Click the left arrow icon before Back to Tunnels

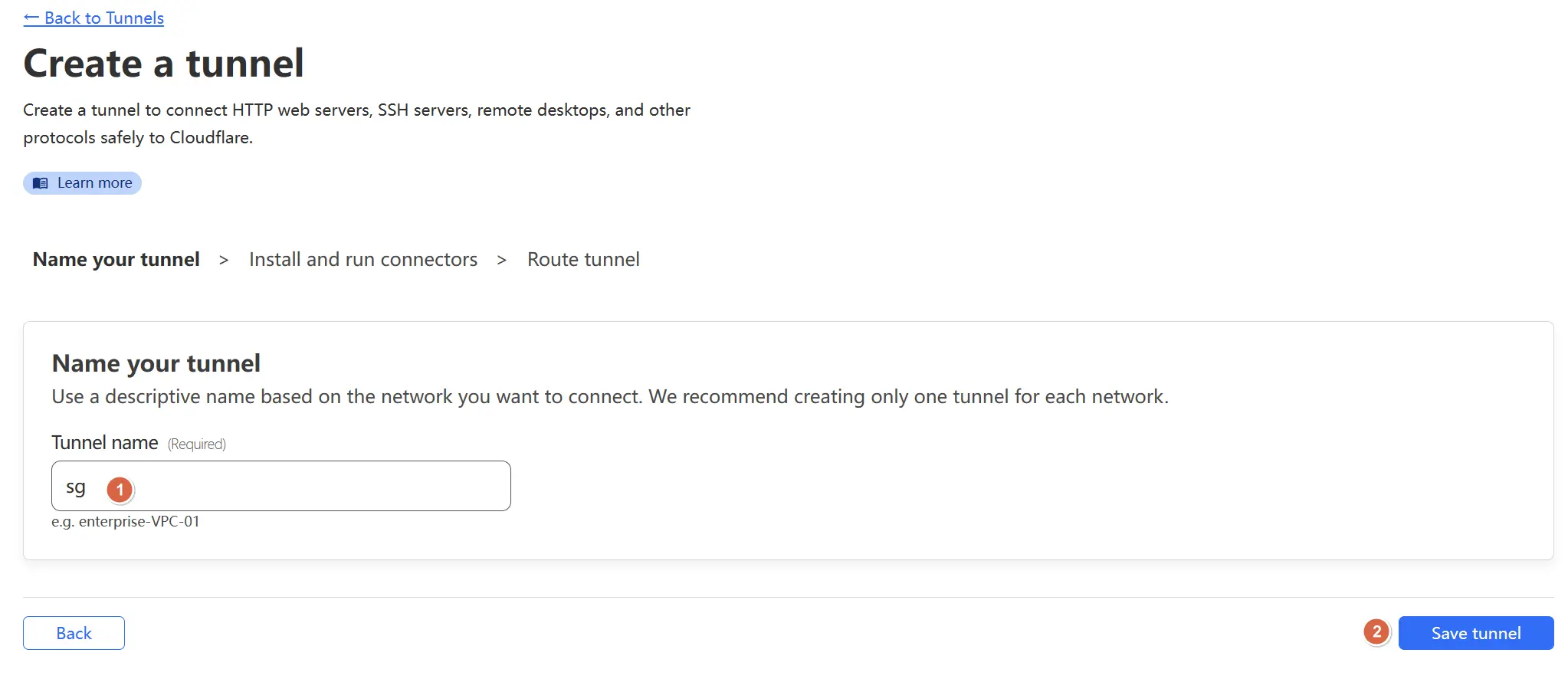[x=31, y=18]
